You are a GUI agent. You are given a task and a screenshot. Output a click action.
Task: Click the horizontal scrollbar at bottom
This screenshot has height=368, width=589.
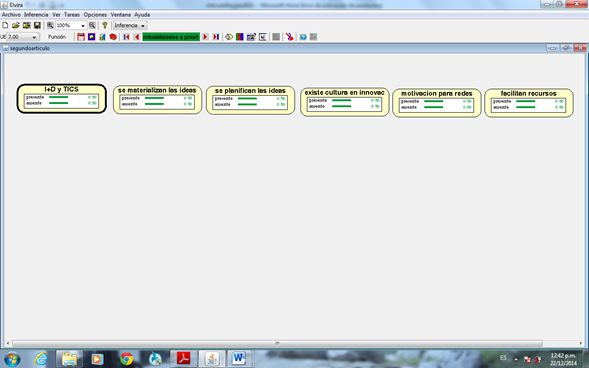[x=277, y=343]
